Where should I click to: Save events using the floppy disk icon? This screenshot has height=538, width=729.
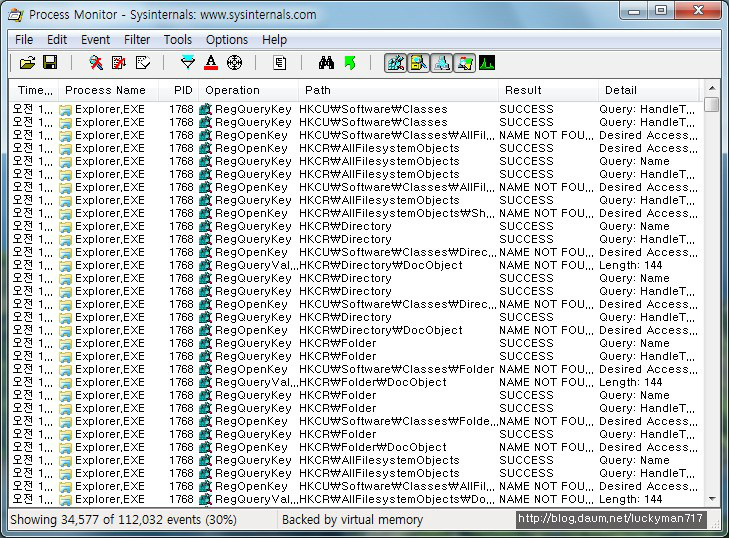pos(50,62)
